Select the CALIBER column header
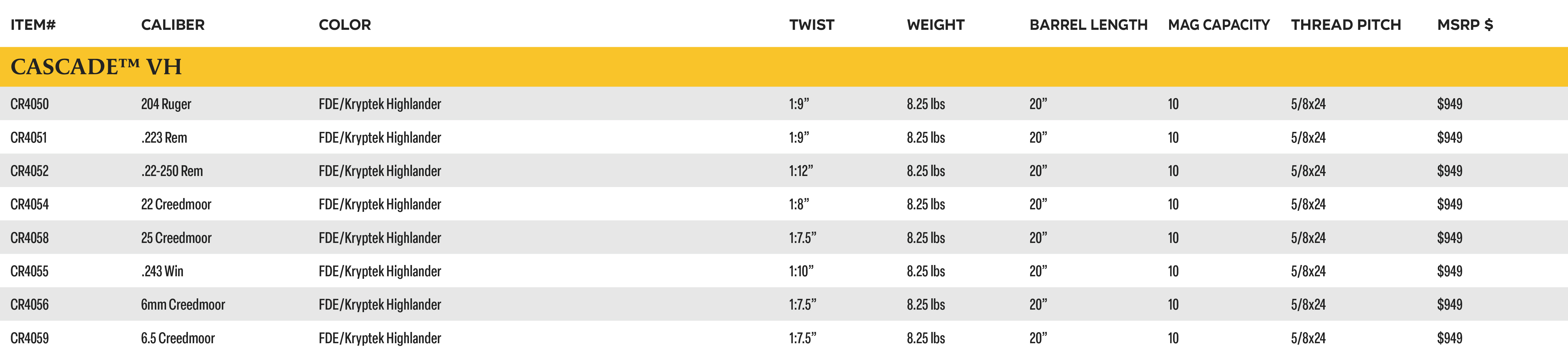 coord(173,25)
